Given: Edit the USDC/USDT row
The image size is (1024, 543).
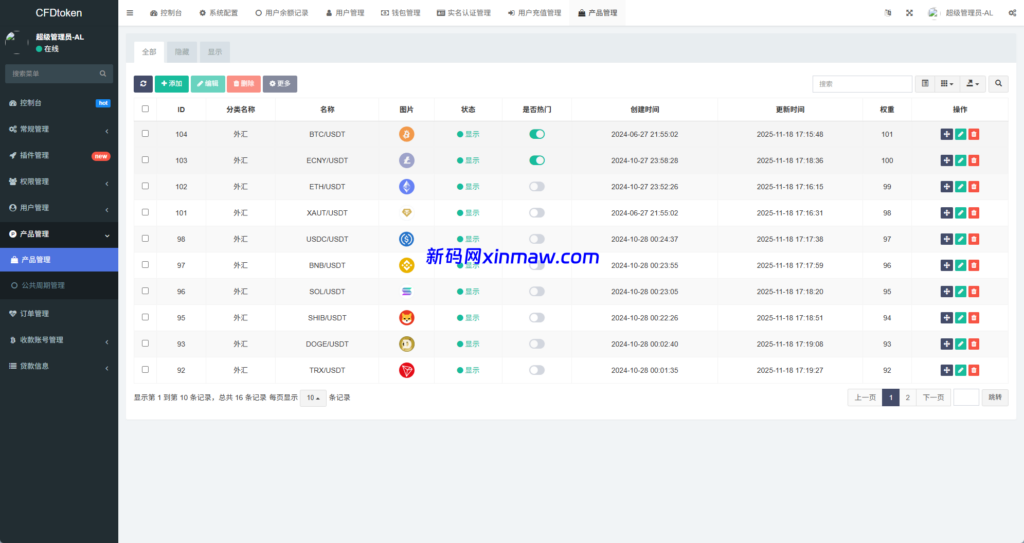Looking at the screenshot, I should (960, 239).
